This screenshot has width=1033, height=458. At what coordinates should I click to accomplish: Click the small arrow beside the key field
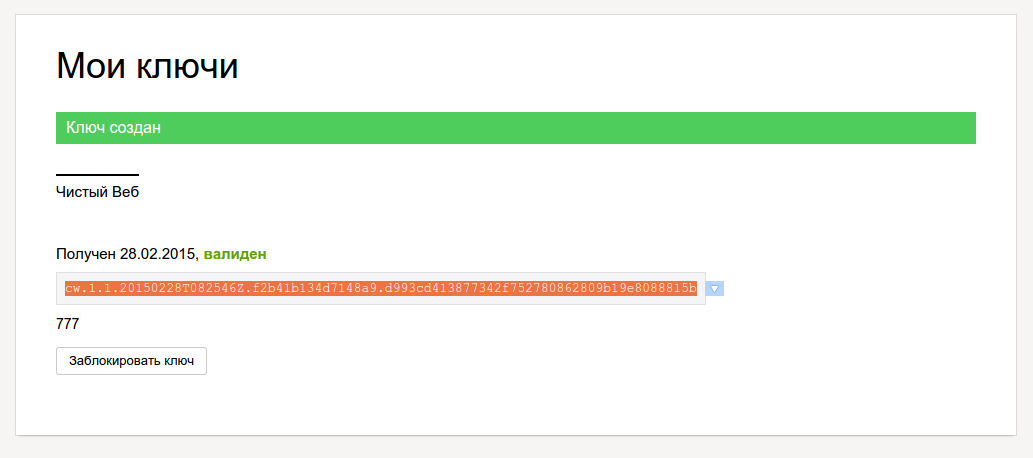pyautogui.click(x=714, y=288)
